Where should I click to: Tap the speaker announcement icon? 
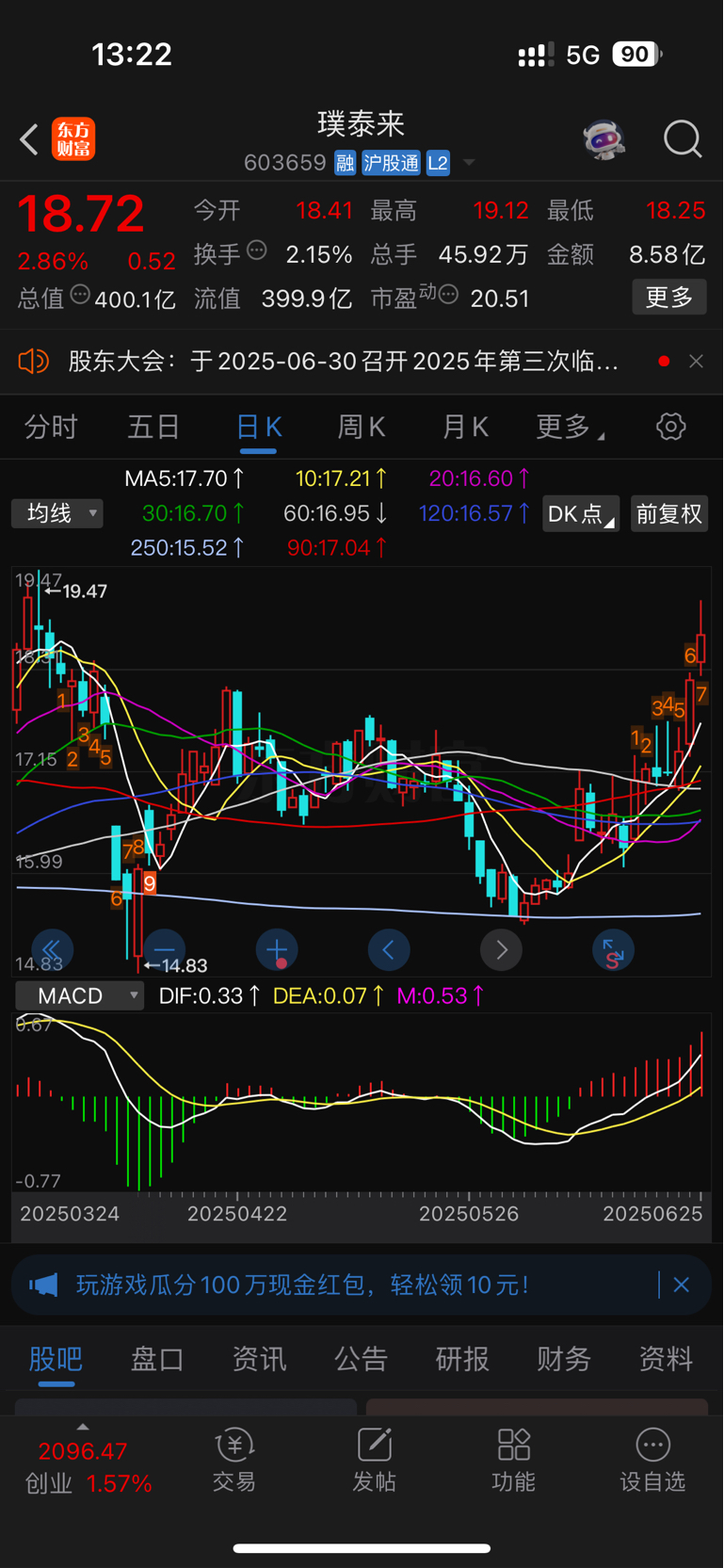point(33,361)
